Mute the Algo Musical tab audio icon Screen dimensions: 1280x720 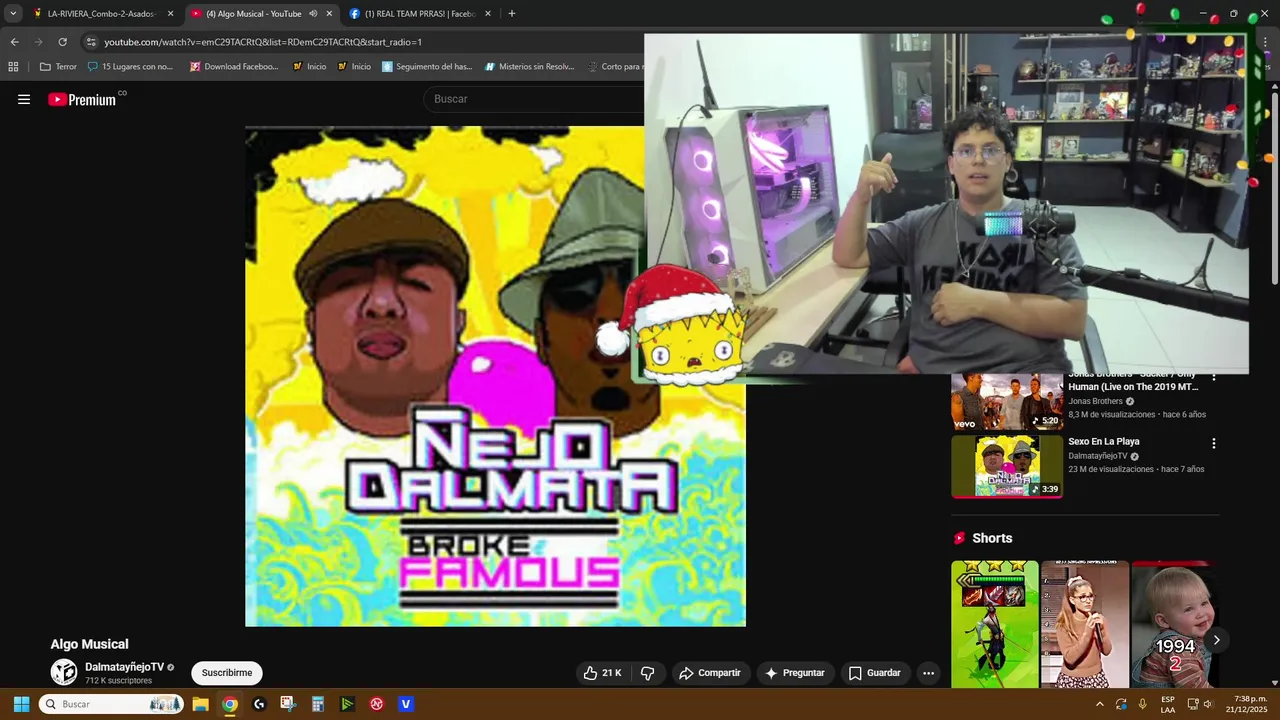(x=313, y=14)
